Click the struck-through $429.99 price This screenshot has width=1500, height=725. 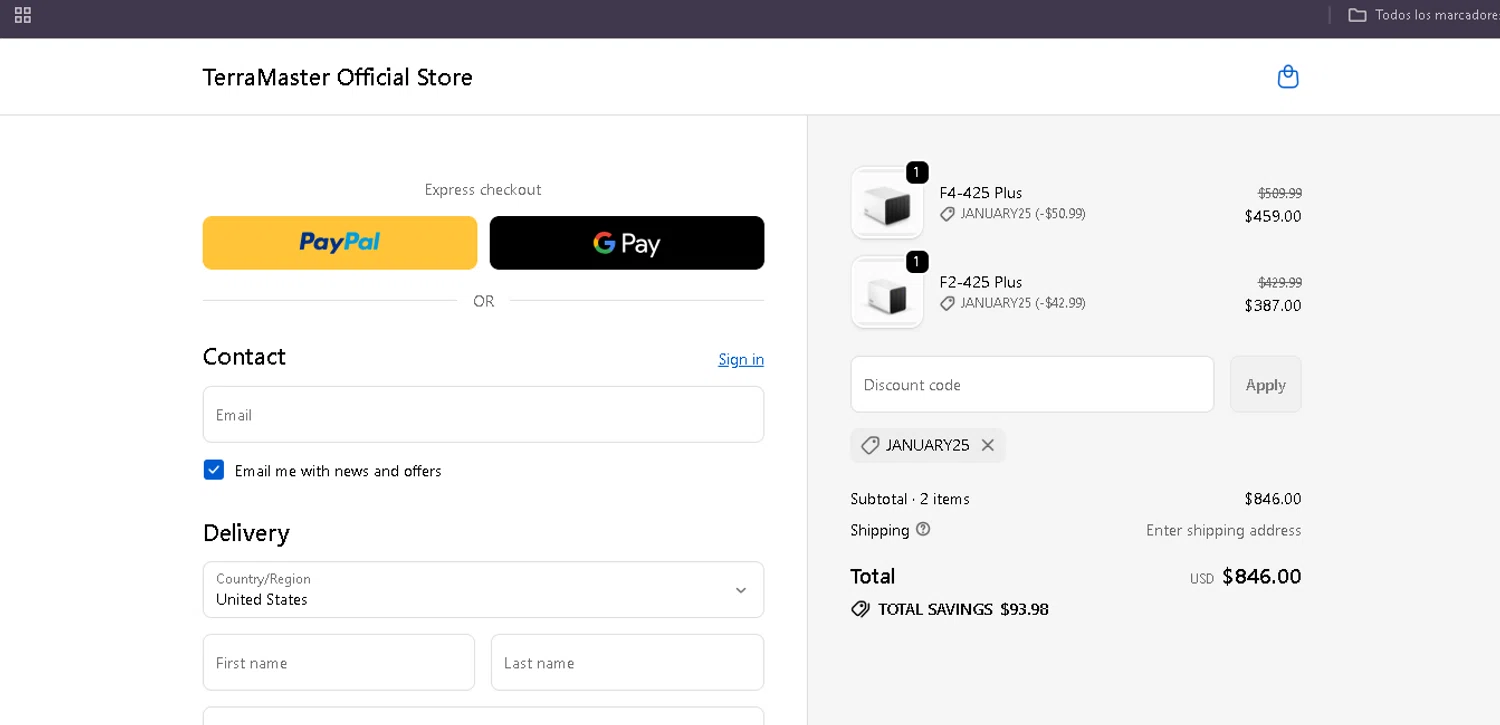point(1280,282)
